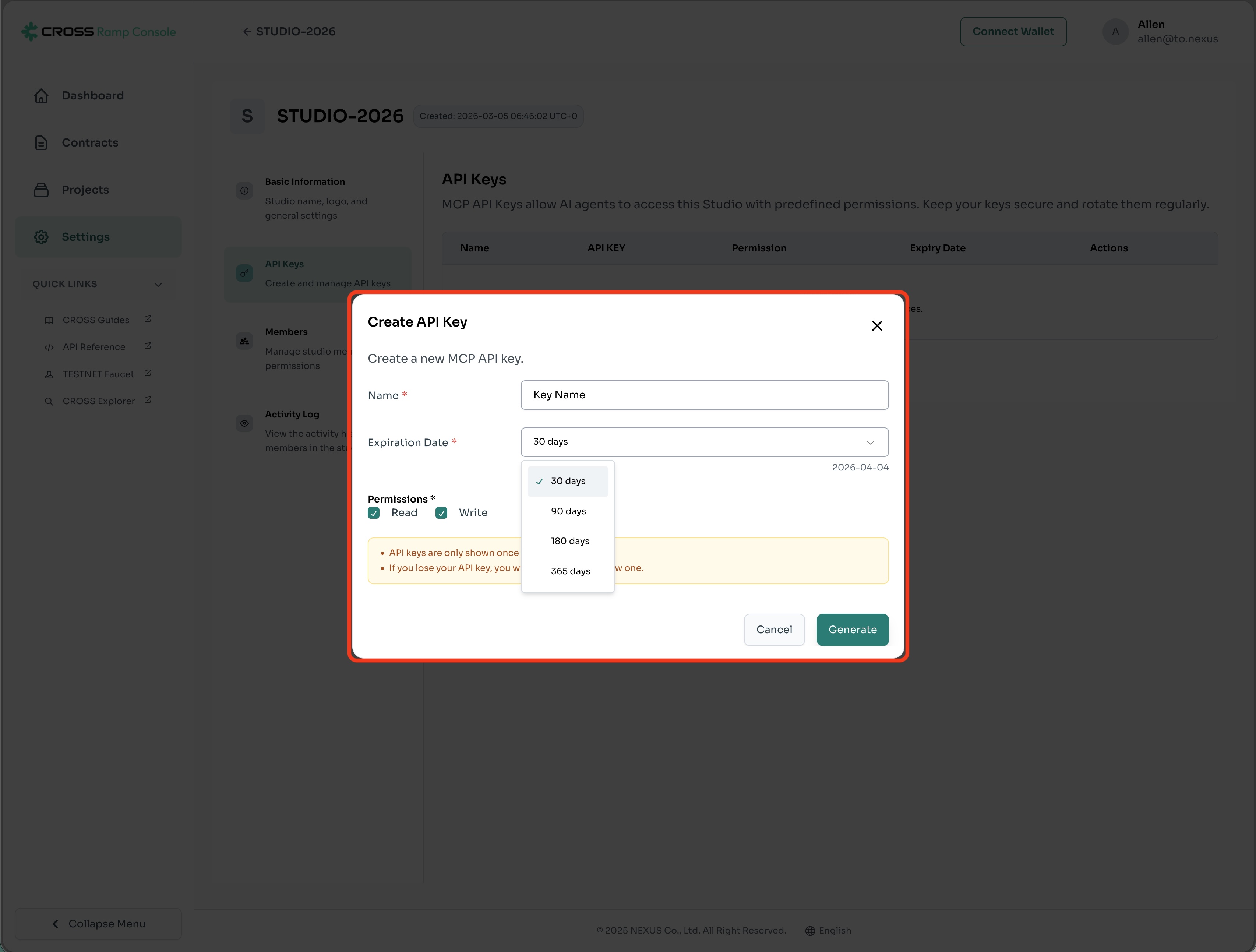The height and width of the screenshot is (952, 1256).
Task: Click the API Reference code icon
Action: click(x=49, y=347)
